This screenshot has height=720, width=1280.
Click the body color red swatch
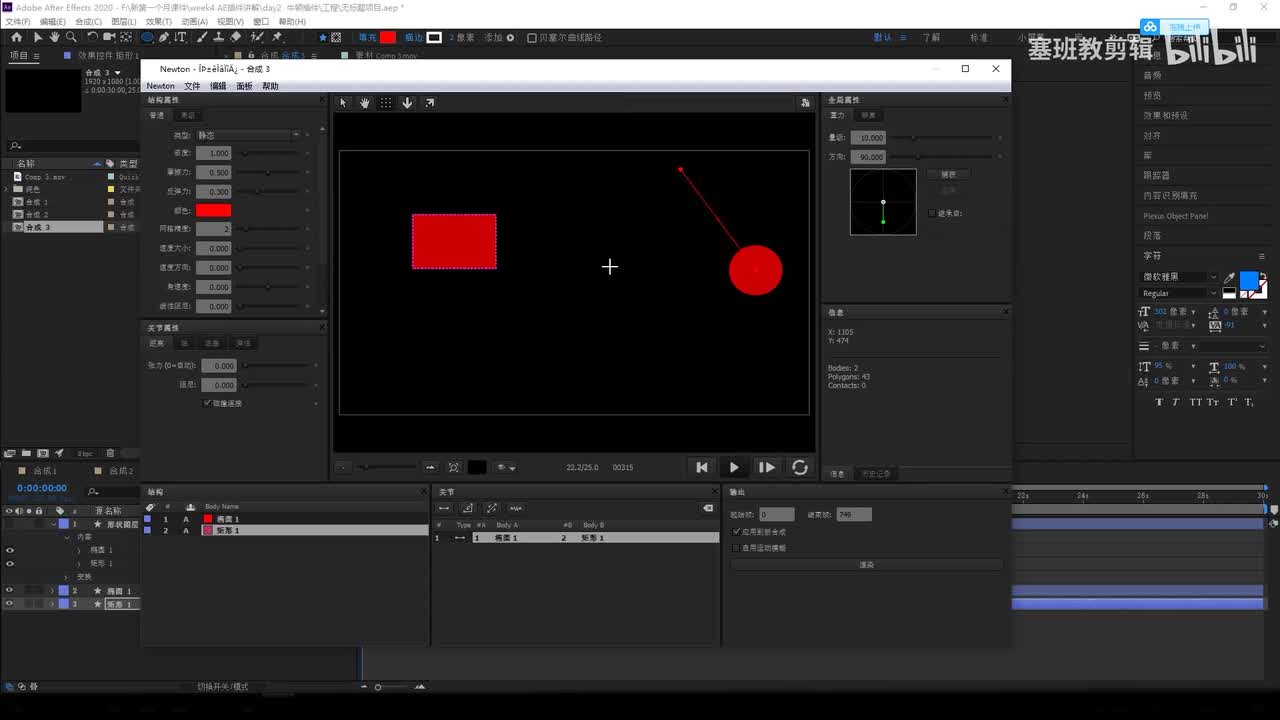(x=213, y=210)
